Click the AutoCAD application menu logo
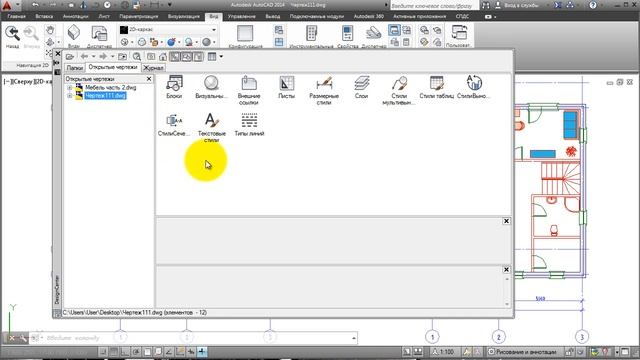The height and width of the screenshot is (360, 640). pyautogui.click(x=7, y=5)
